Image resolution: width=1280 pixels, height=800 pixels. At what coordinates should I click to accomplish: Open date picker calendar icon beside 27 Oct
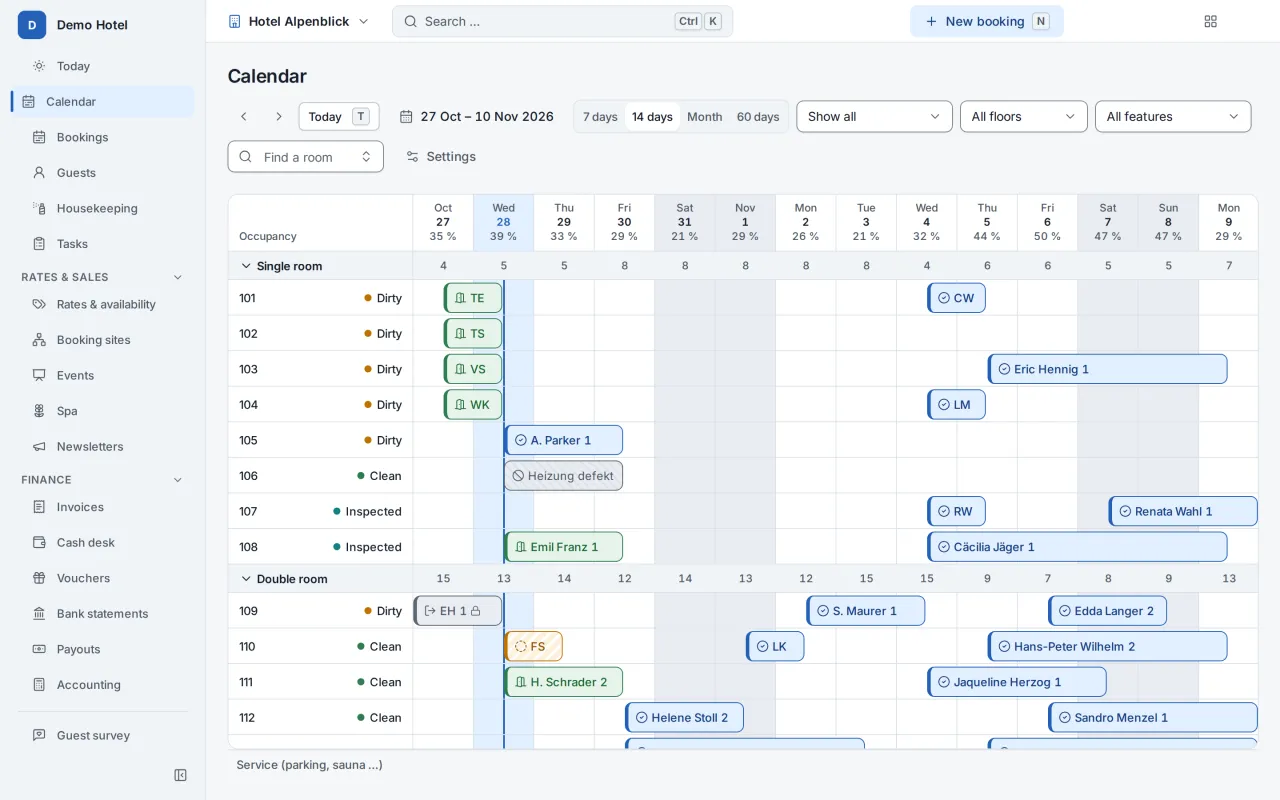coord(406,117)
